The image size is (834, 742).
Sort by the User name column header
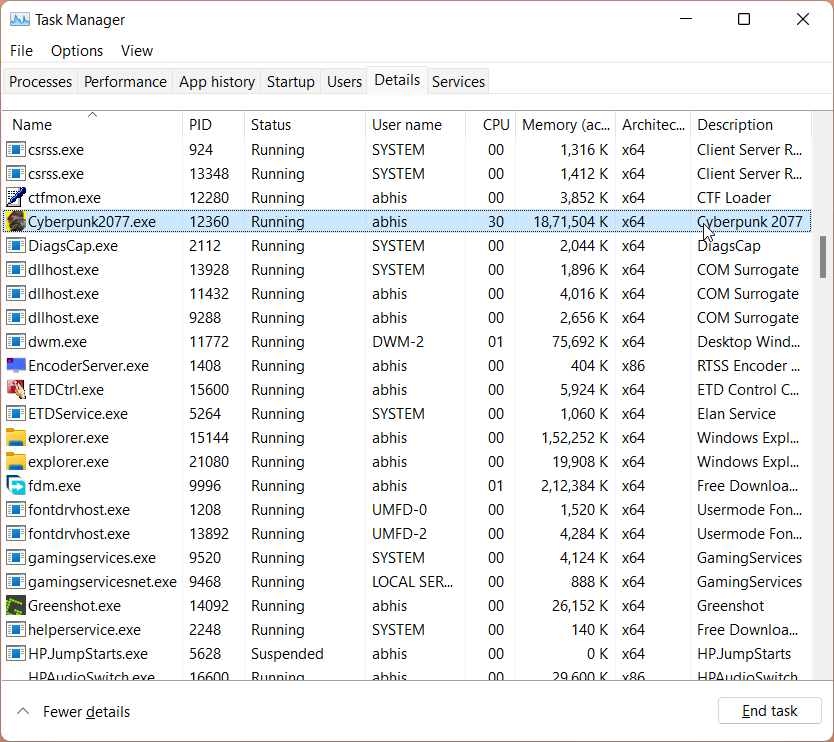click(415, 124)
